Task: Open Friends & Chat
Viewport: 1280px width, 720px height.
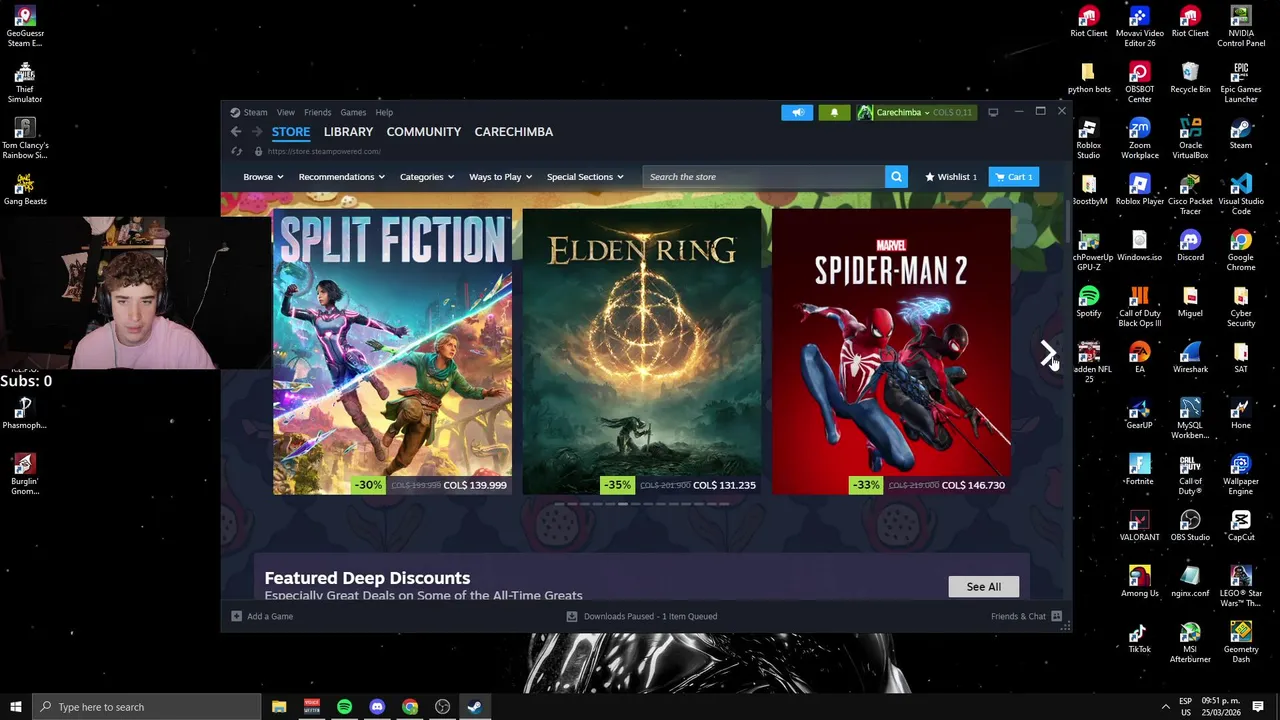Action: point(1026,616)
